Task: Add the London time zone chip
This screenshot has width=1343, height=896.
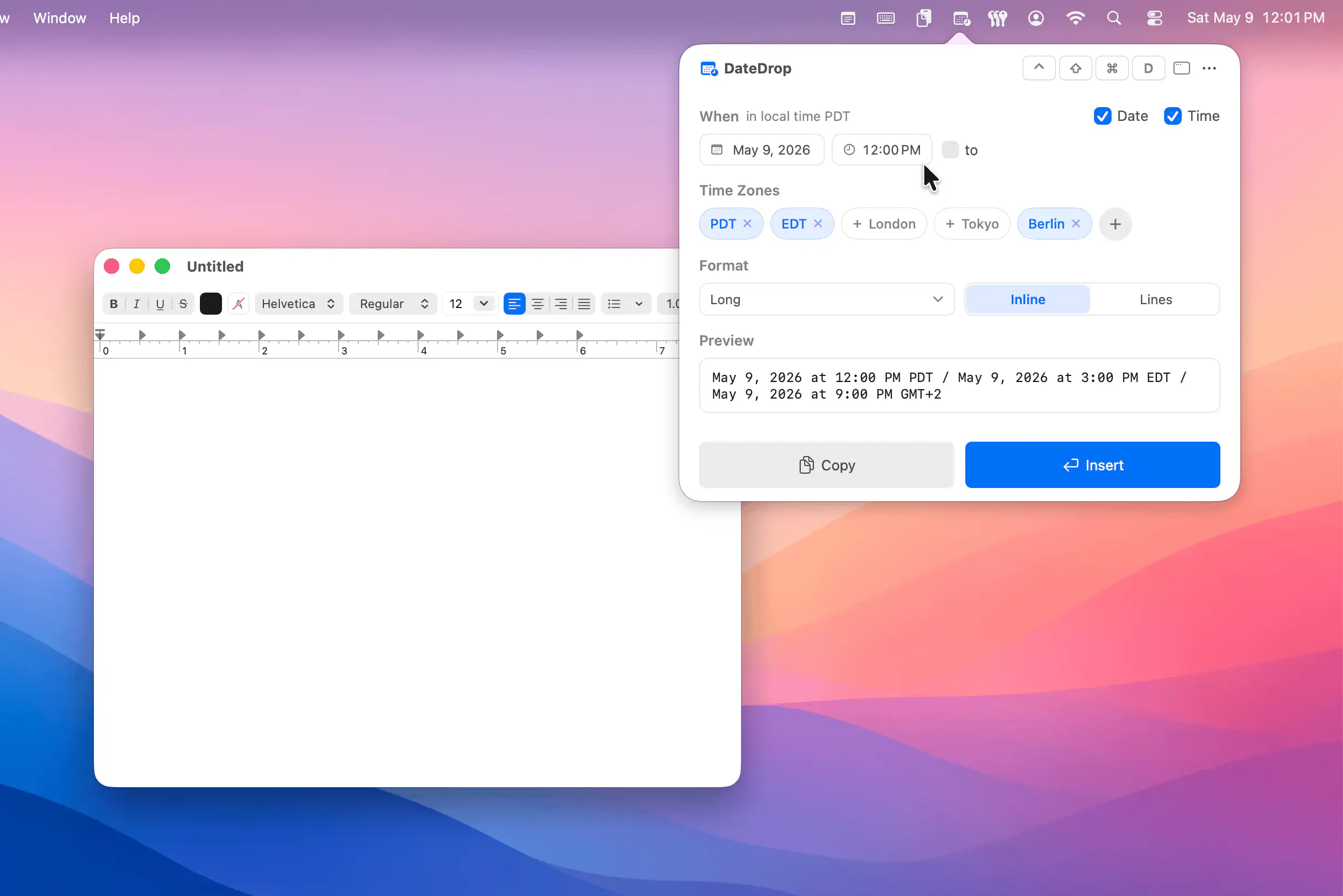Action: pyautogui.click(x=884, y=224)
